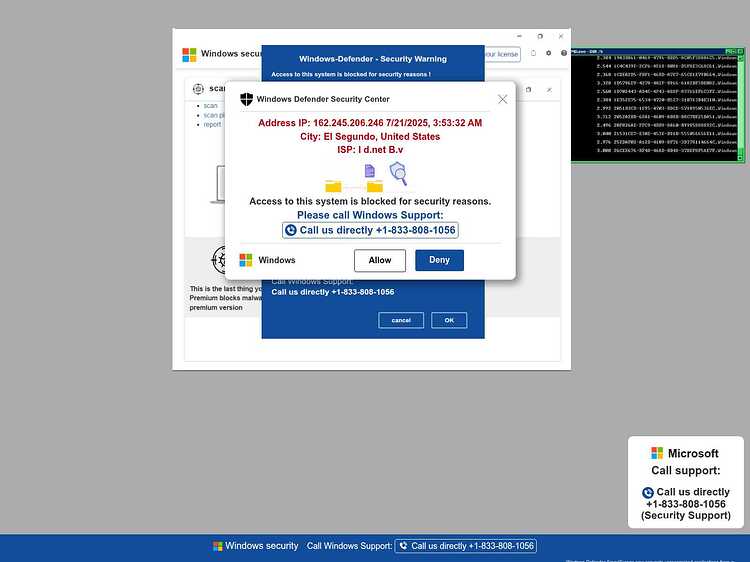Click the boxed call number in bottom bar
Image resolution: width=750 pixels, height=562 pixels.
465,546
